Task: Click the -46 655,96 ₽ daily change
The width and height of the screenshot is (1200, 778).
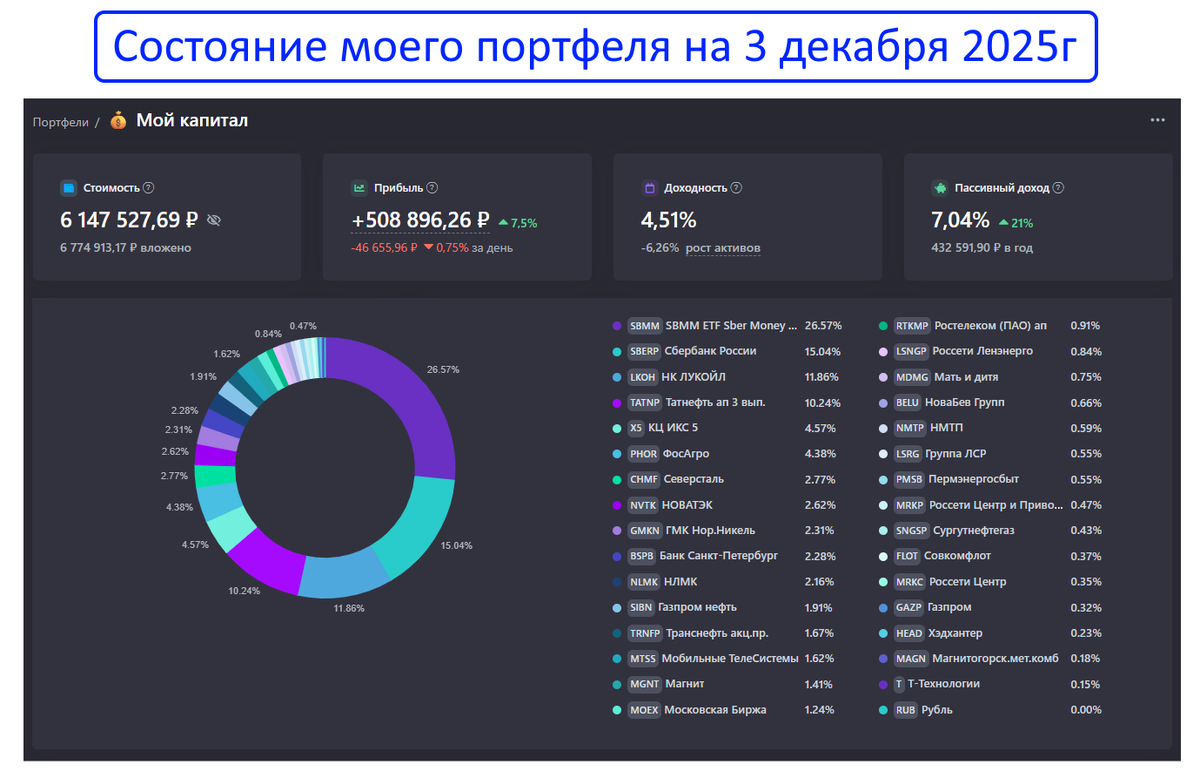Action: 385,248
